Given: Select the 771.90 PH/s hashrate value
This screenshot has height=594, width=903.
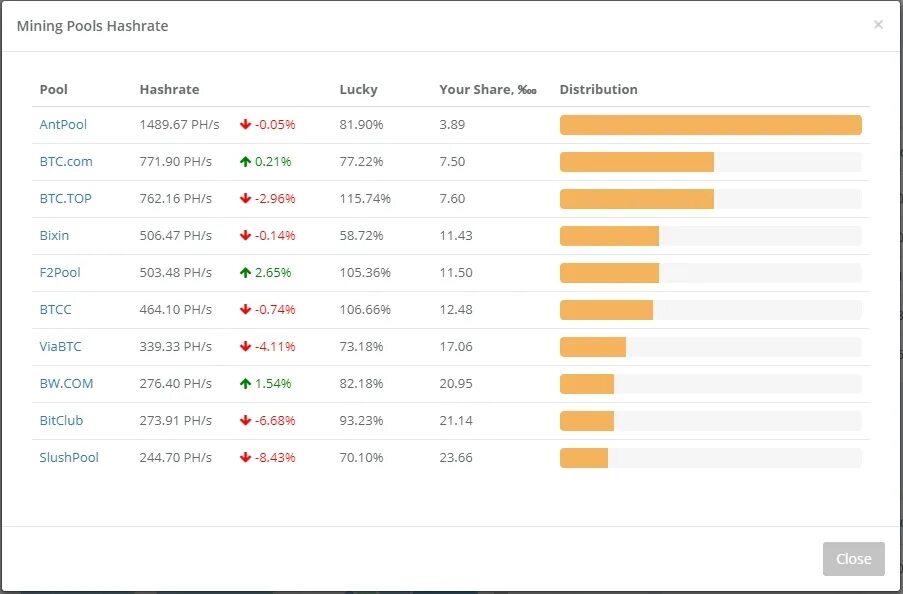Looking at the screenshot, I should 176,161.
